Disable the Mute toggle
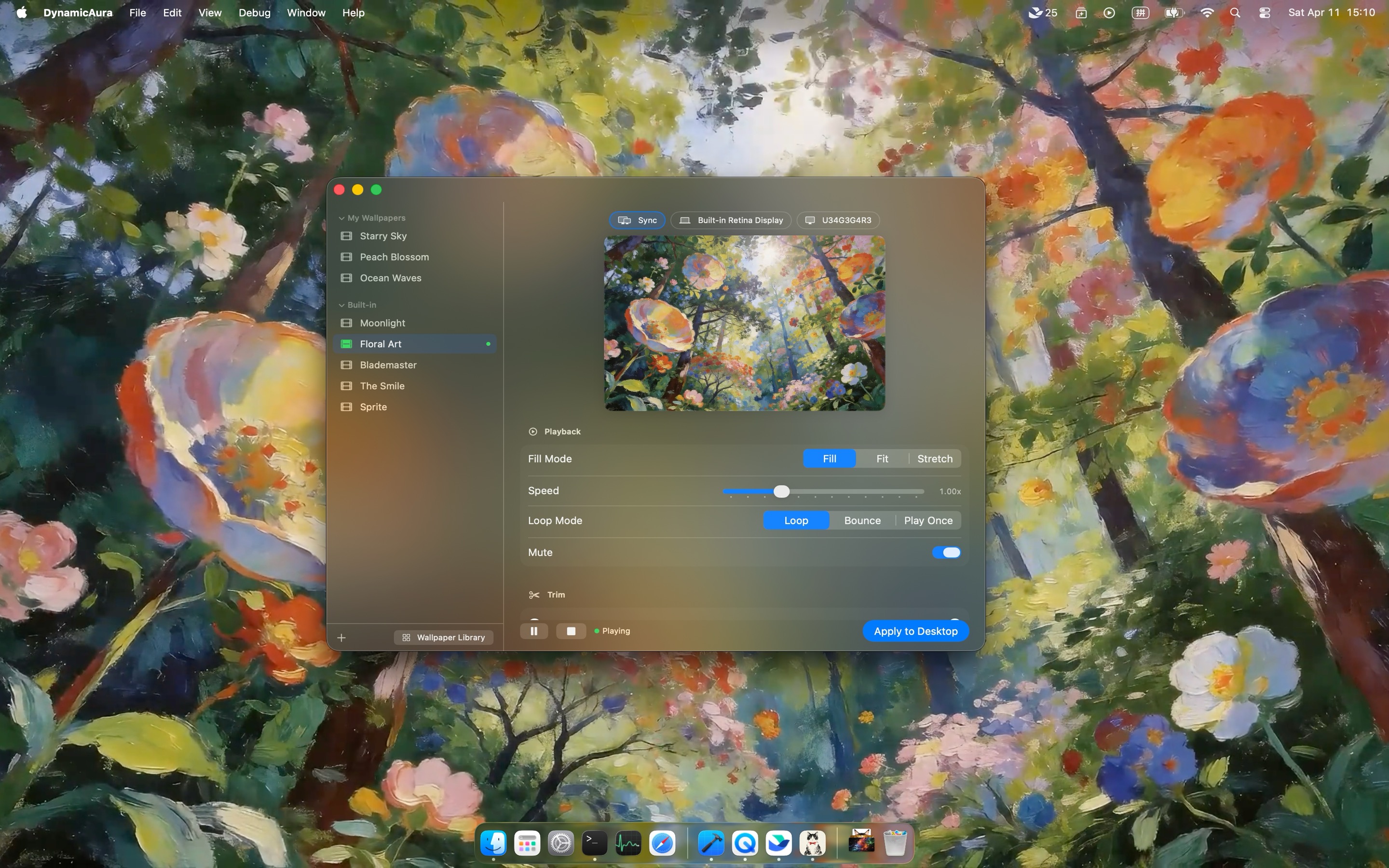The image size is (1389, 868). [x=946, y=552]
